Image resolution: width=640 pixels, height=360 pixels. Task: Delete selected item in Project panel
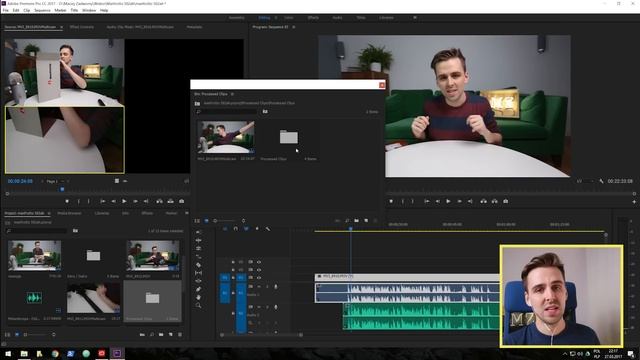(180, 334)
